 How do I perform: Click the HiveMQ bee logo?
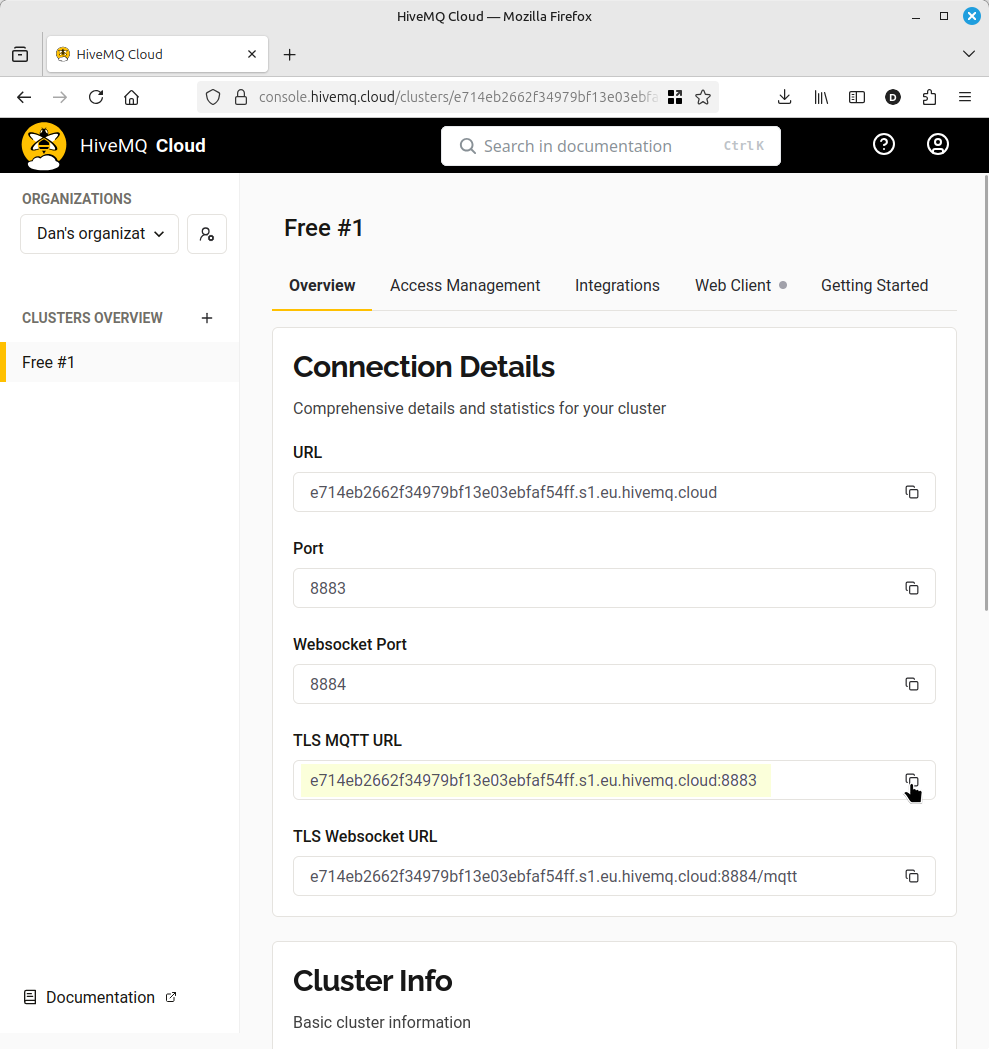tap(44, 145)
